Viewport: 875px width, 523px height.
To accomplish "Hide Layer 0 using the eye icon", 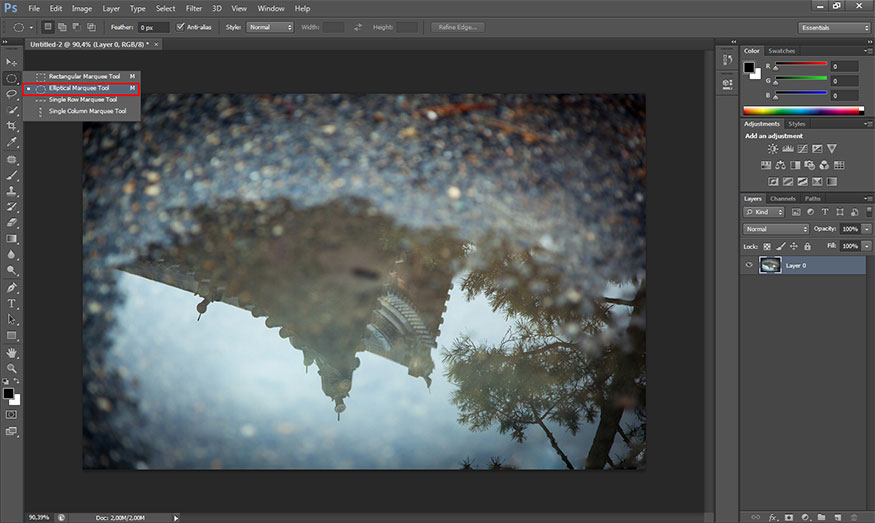I will click(x=749, y=265).
